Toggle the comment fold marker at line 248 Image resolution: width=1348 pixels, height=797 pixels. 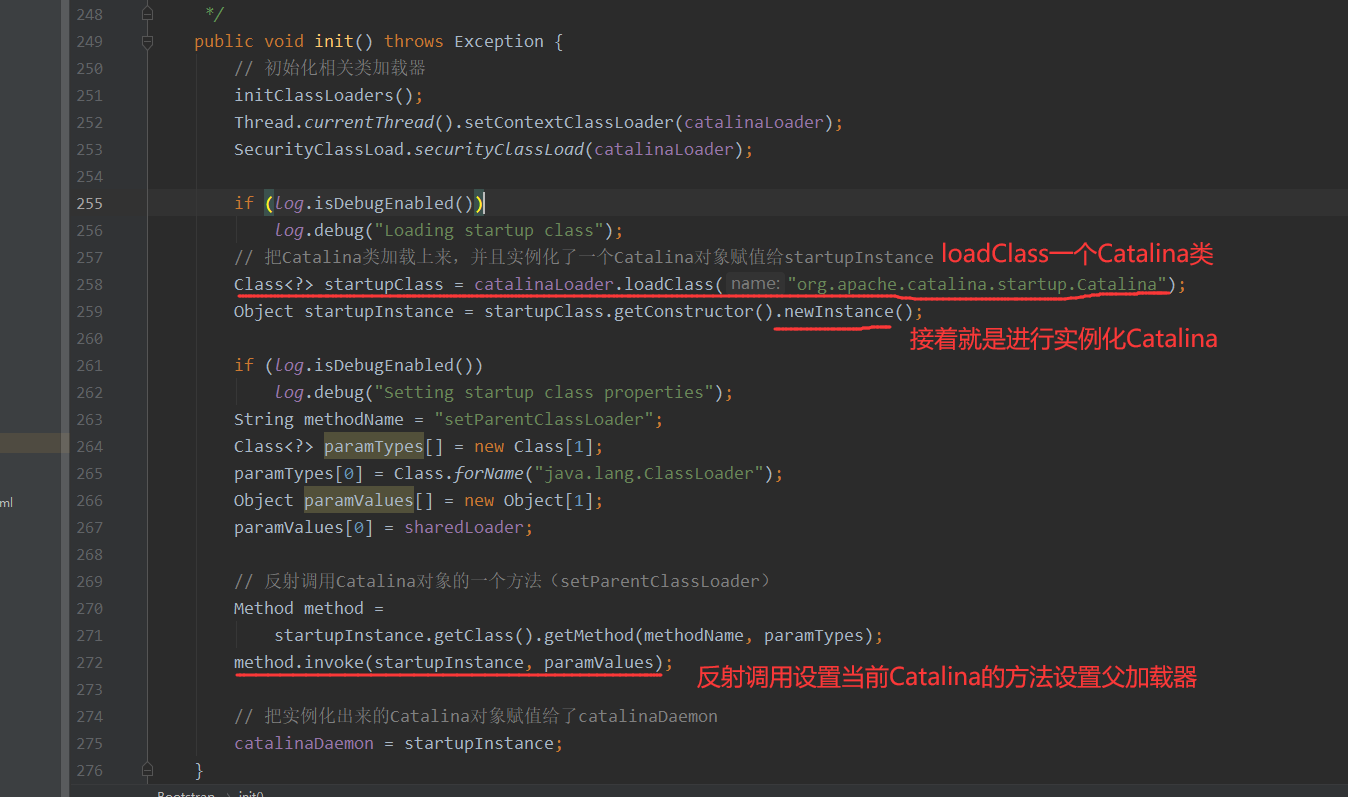[x=148, y=15]
